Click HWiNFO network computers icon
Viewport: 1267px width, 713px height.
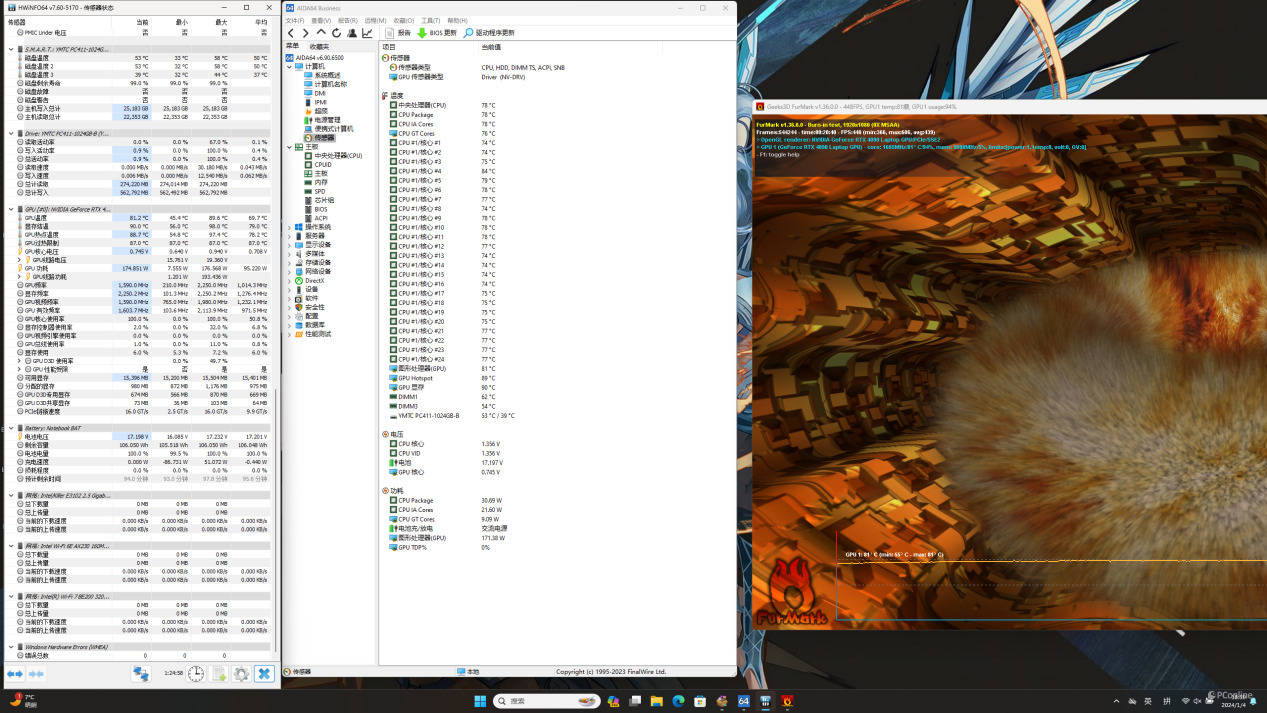click(141, 674)
